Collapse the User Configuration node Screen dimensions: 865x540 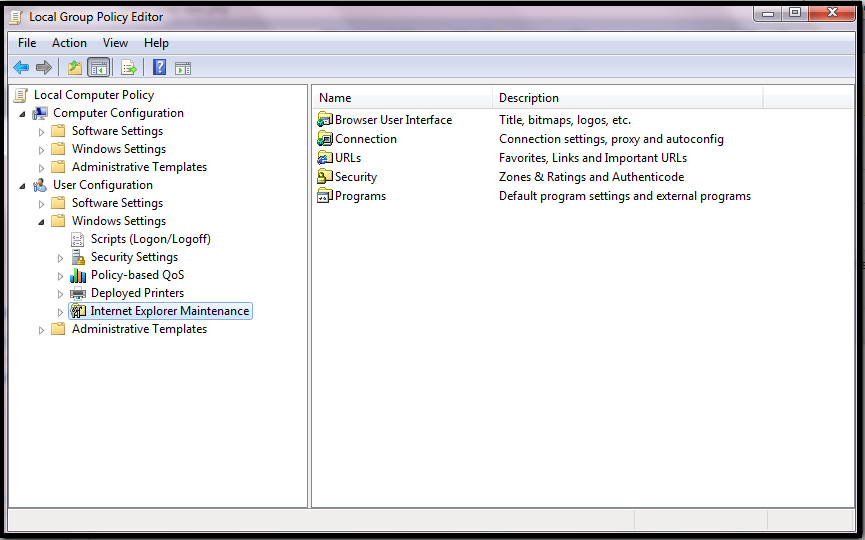coord(22,186)
